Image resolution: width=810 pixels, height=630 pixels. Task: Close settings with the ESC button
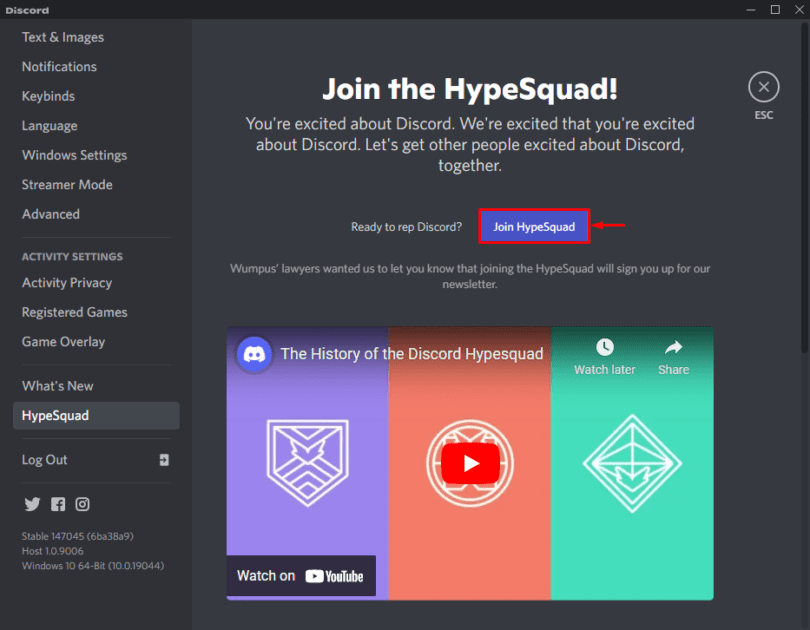[x=763, y=86]
